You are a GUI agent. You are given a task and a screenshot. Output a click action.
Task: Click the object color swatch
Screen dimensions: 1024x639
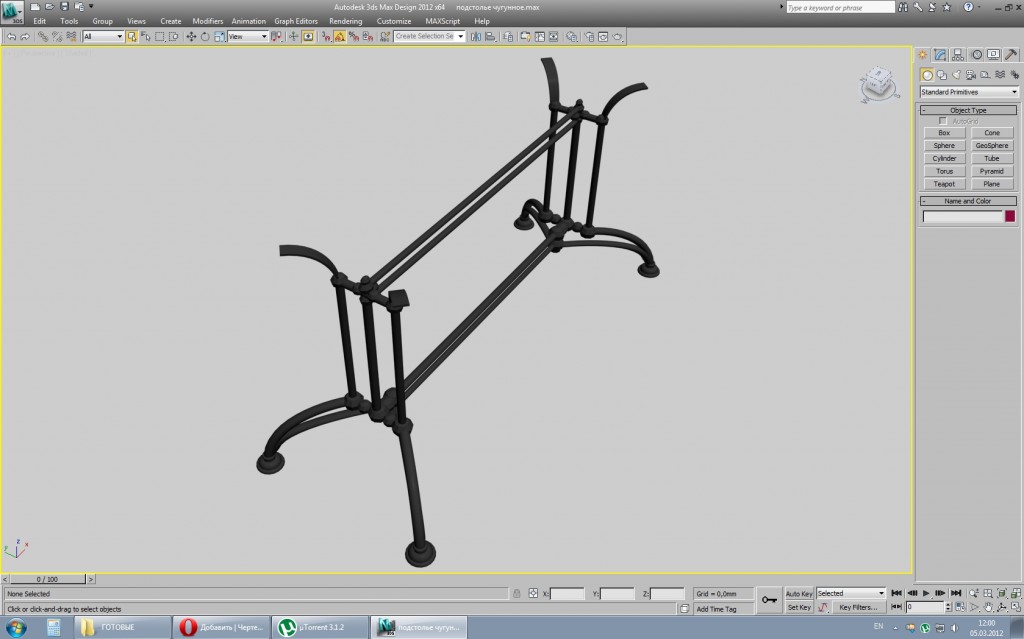(x=1010, y=216)
